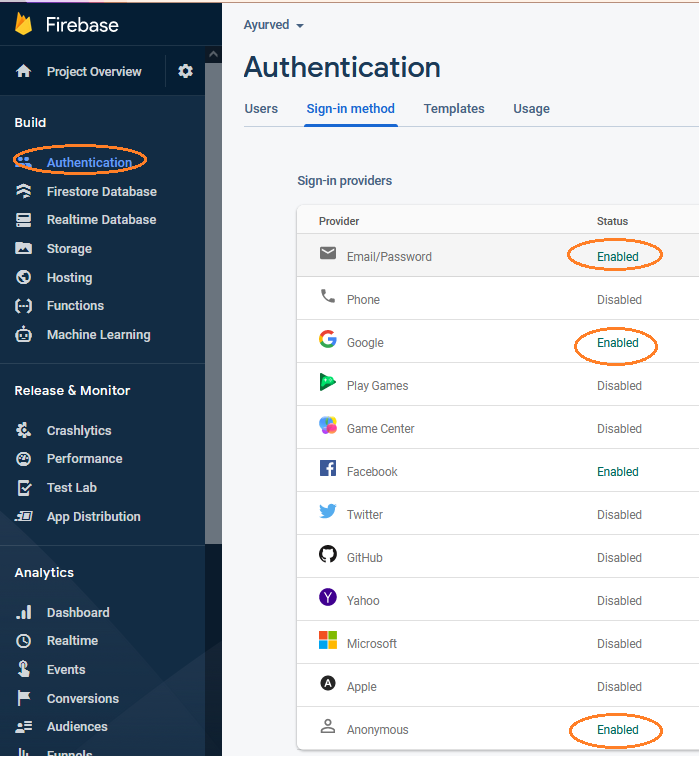Image resolution: width=699 pixels, height=774 pixels.
Task: Click the Functions brackets icon
Action: point(23,306)
